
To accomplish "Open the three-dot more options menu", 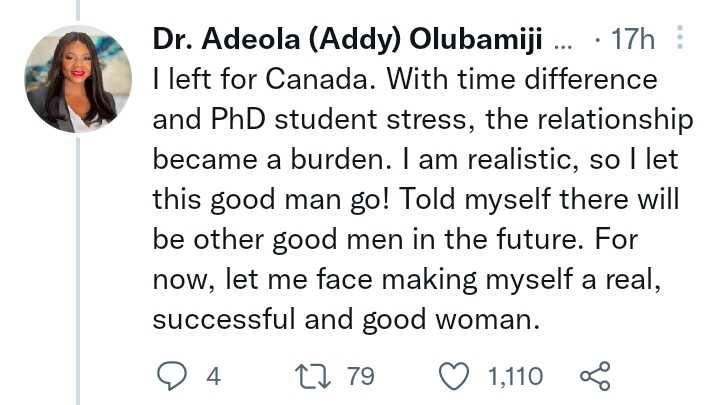I will pos(681,39).
